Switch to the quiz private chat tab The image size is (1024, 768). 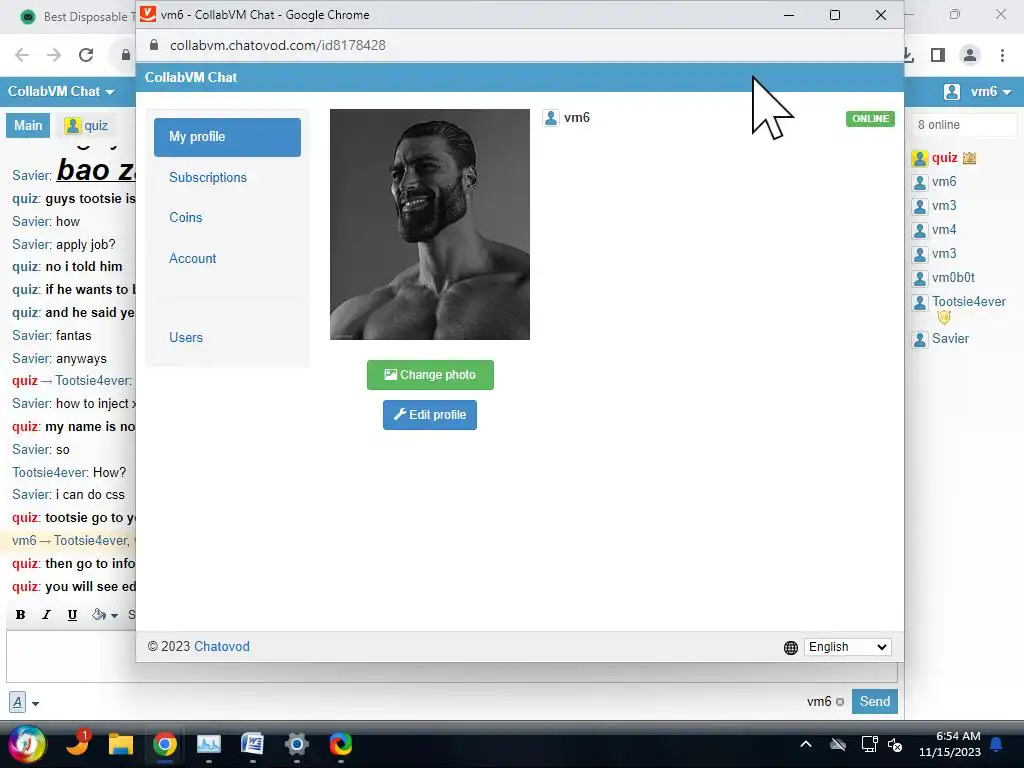86,125
